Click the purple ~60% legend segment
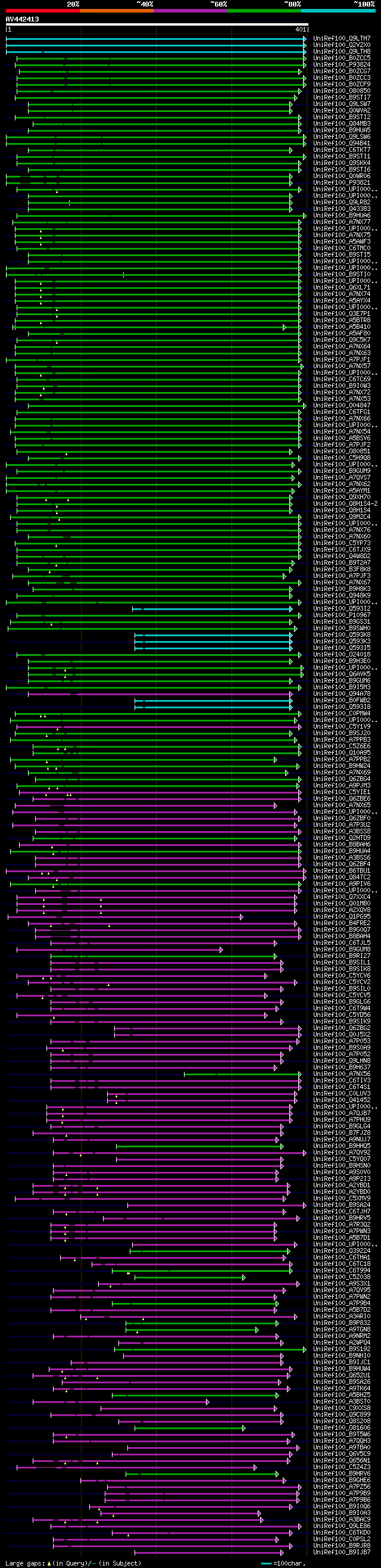 click(x=190, y=10)
